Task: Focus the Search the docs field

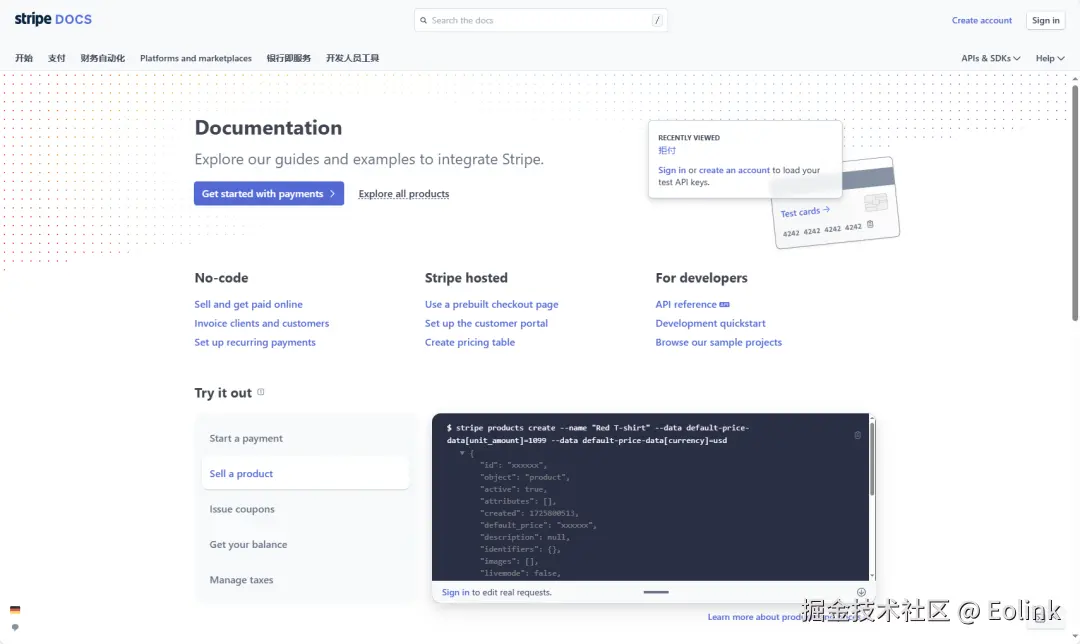Action: tap(541, 21)
